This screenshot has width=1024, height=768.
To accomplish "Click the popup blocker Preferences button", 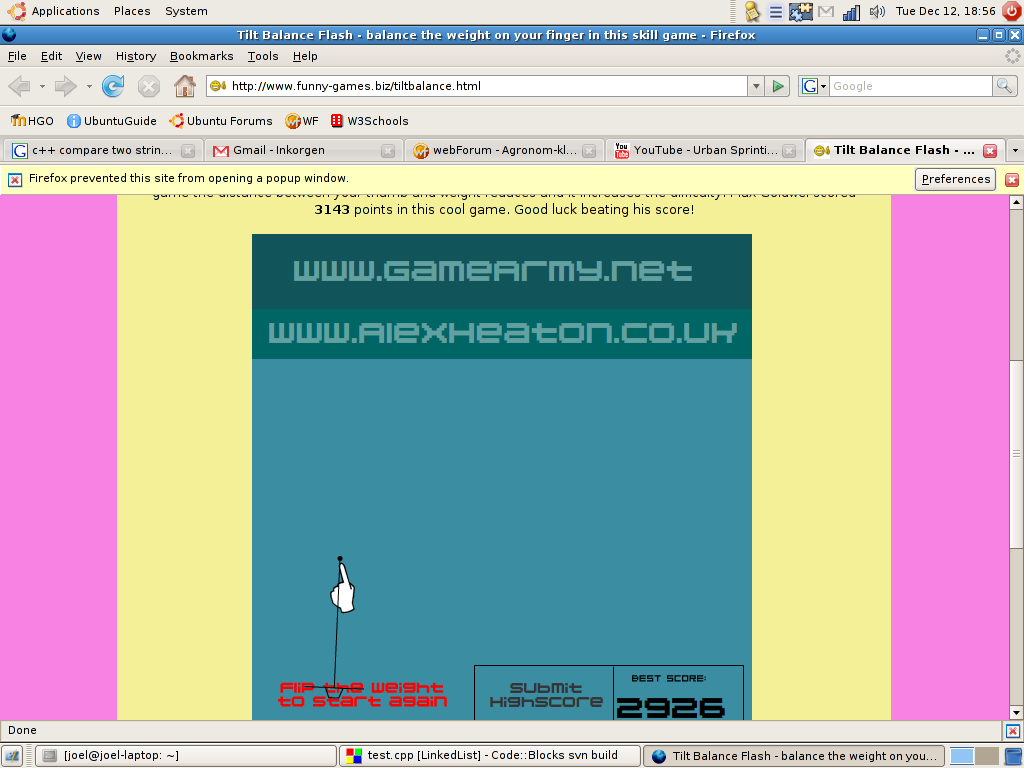I will pos(955,179).
